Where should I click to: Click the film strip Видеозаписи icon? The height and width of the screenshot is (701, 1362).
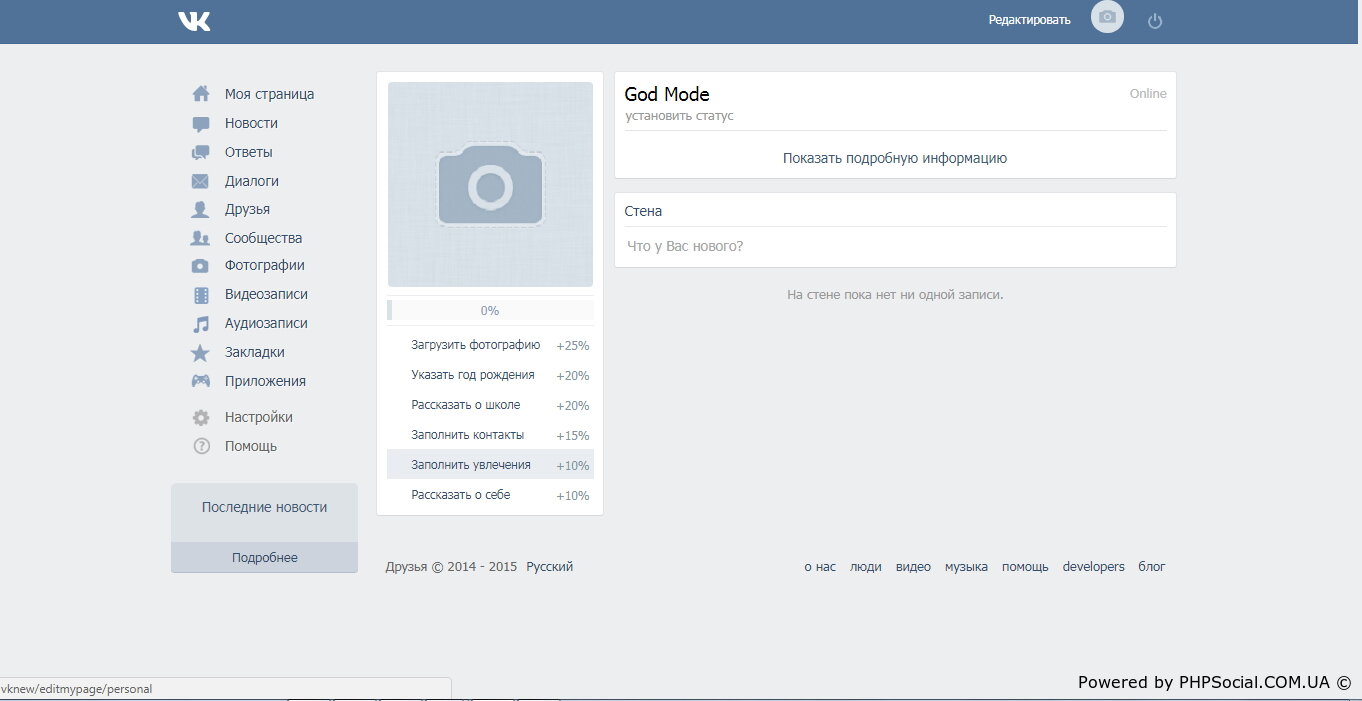pos(201,295)
